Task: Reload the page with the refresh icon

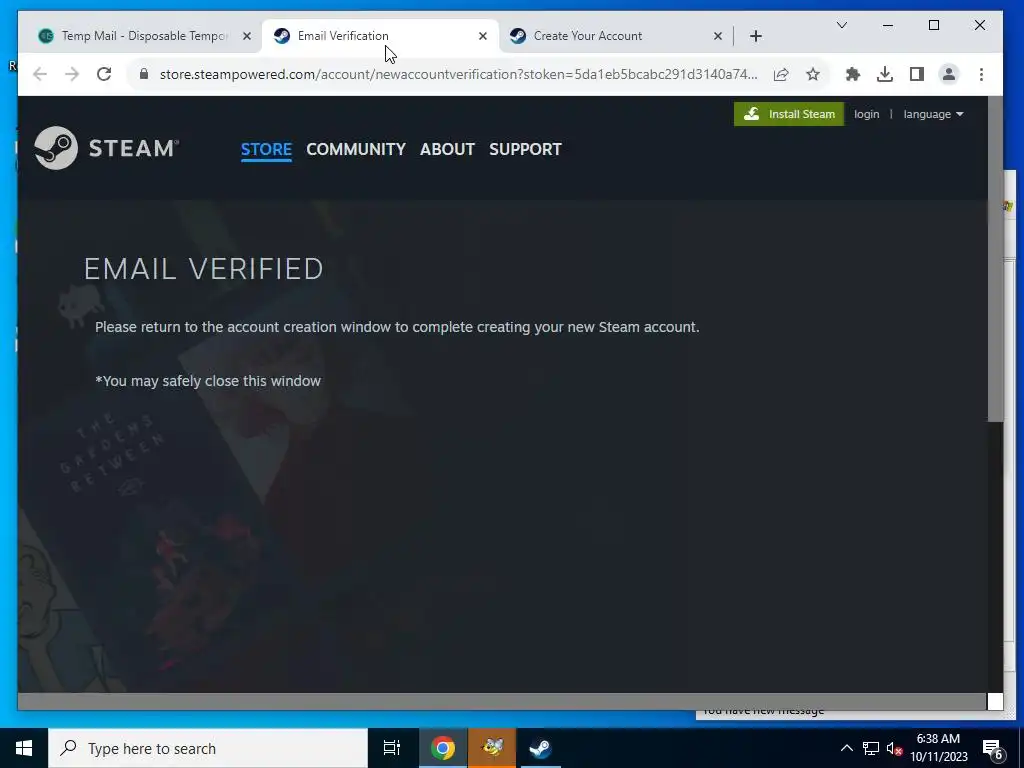Action: coord(104,74)
